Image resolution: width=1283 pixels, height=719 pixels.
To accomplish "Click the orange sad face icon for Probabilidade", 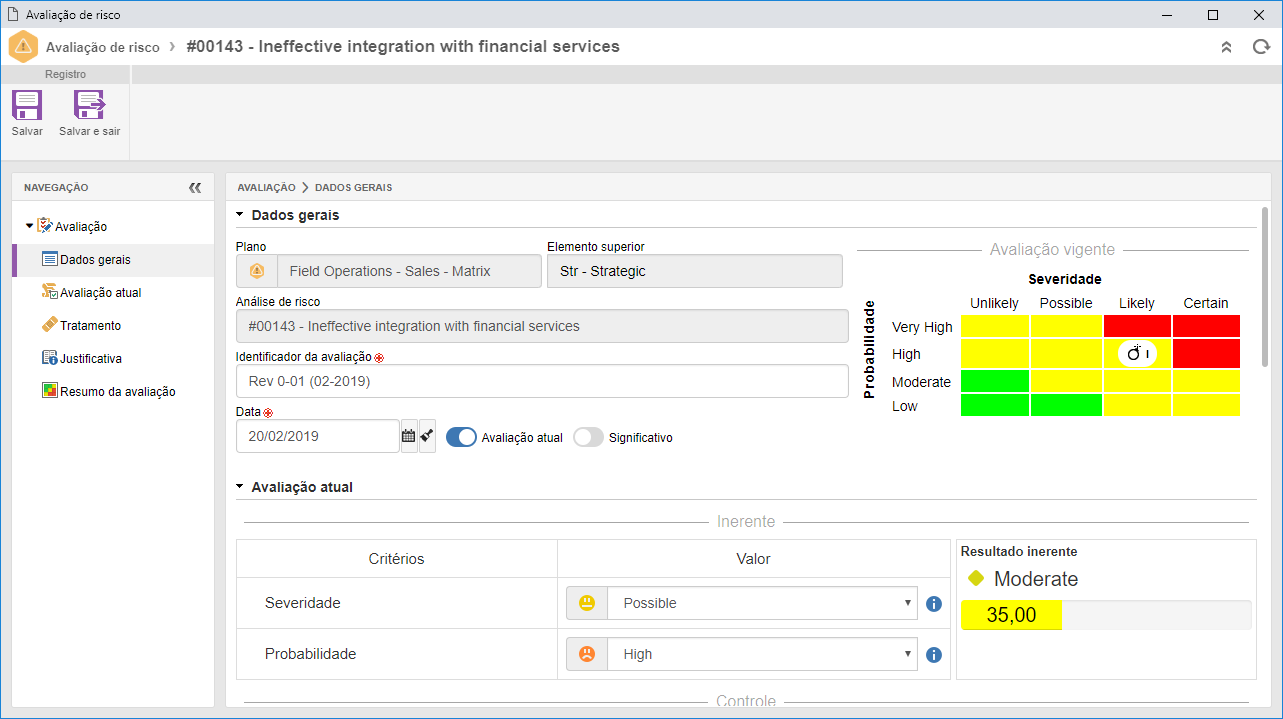I will pos(587,654).
